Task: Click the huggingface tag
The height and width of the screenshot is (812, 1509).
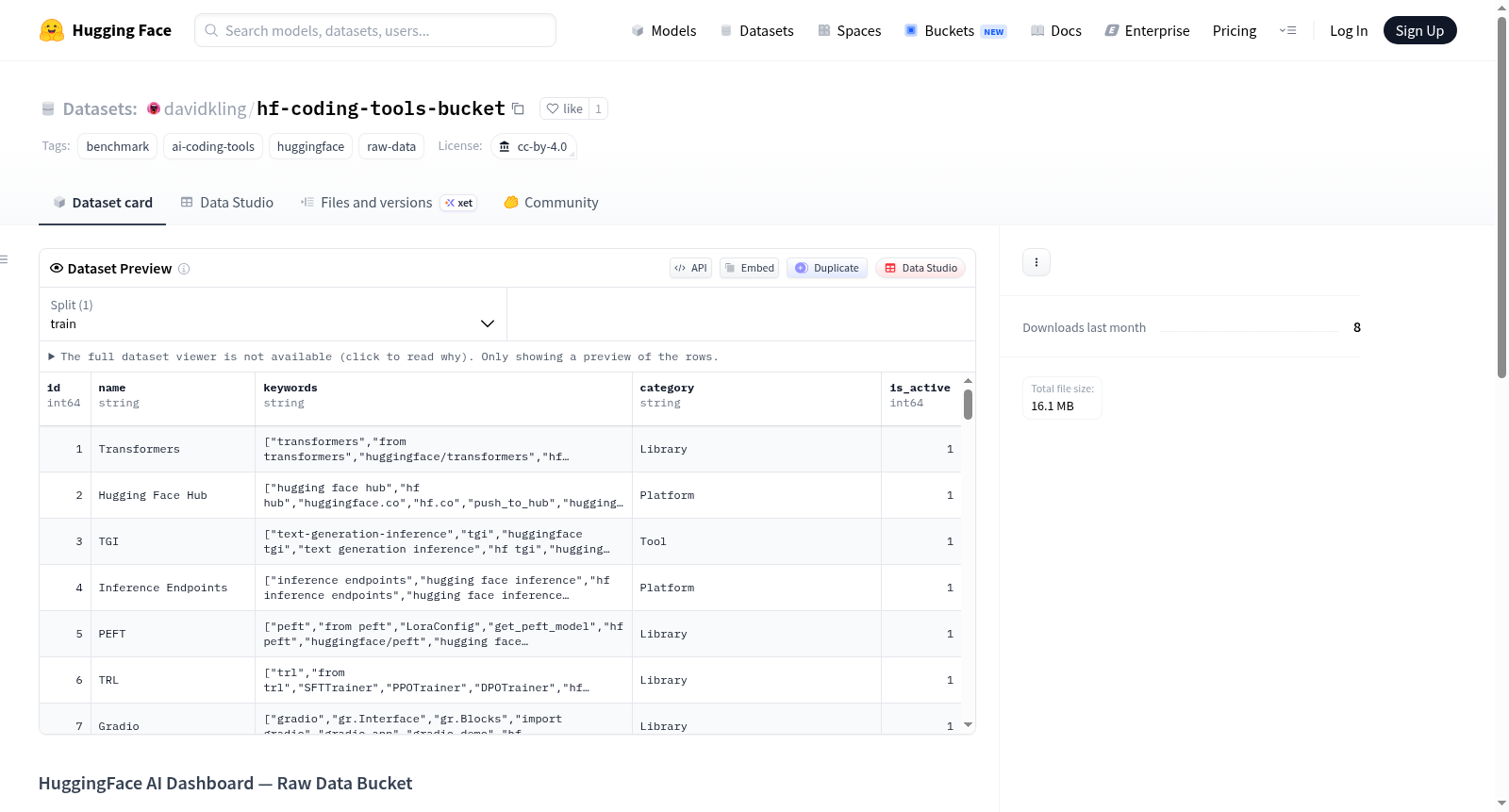Action: click(310, 146)
